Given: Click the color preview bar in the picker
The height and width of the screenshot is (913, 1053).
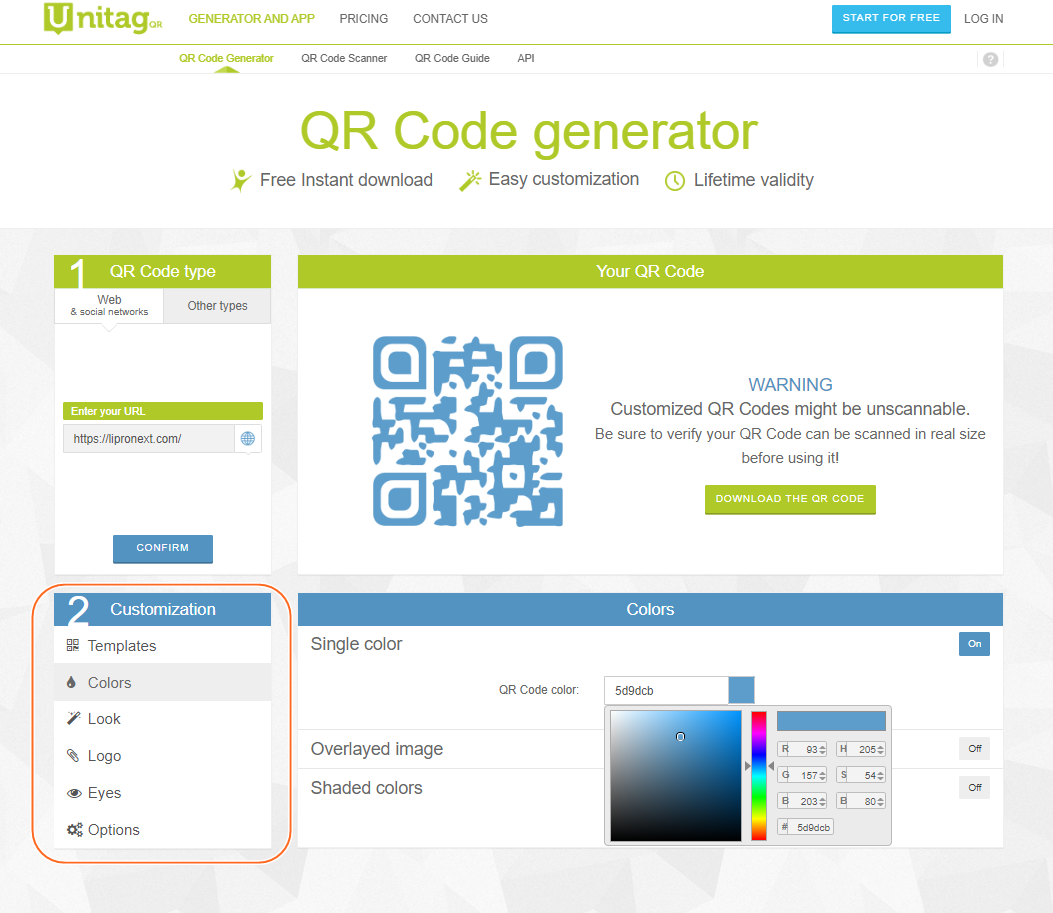Looking at the screenshot, I should (x=831, y=721).
